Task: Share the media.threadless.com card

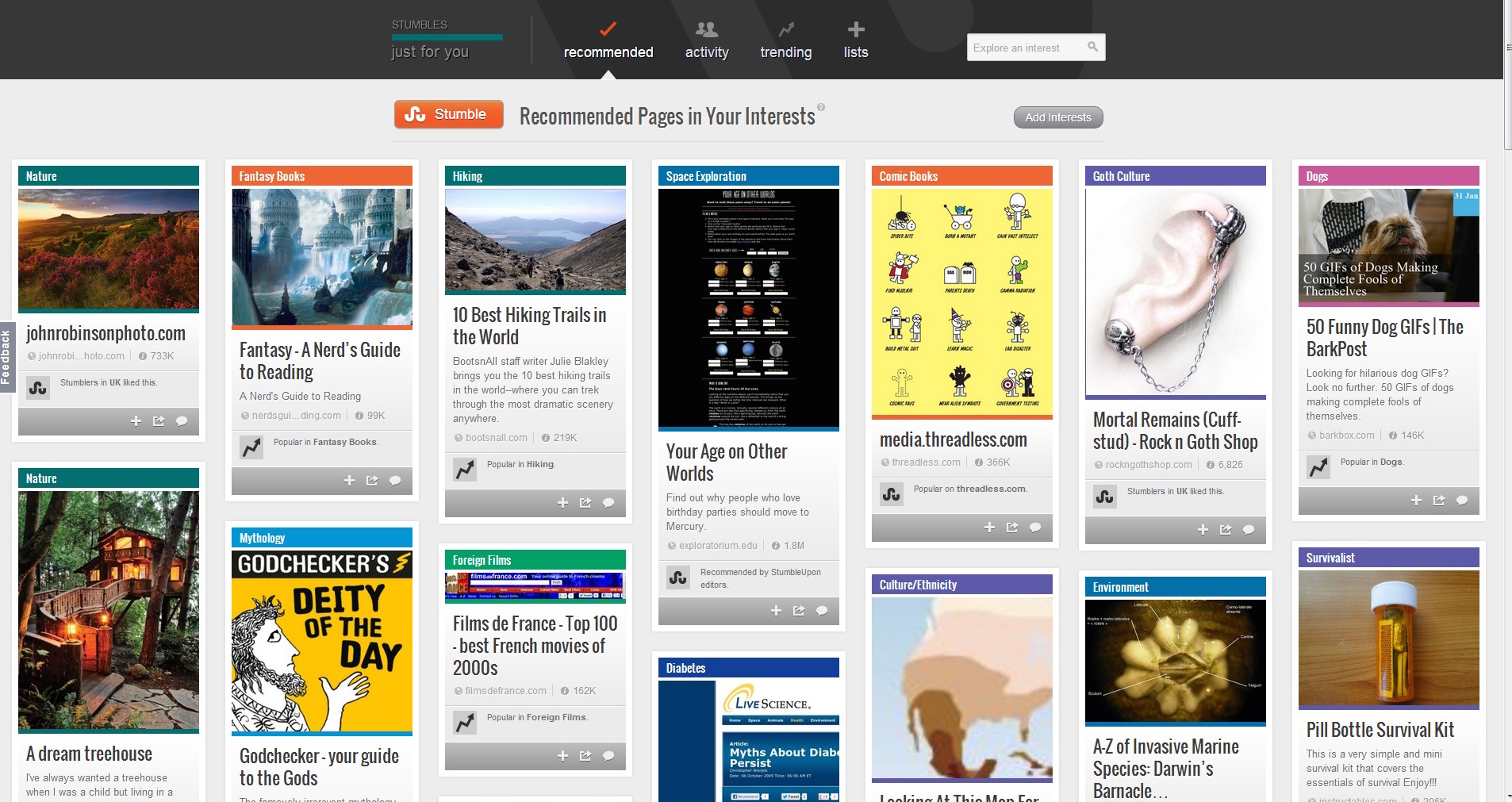Action: point(1012,528)
